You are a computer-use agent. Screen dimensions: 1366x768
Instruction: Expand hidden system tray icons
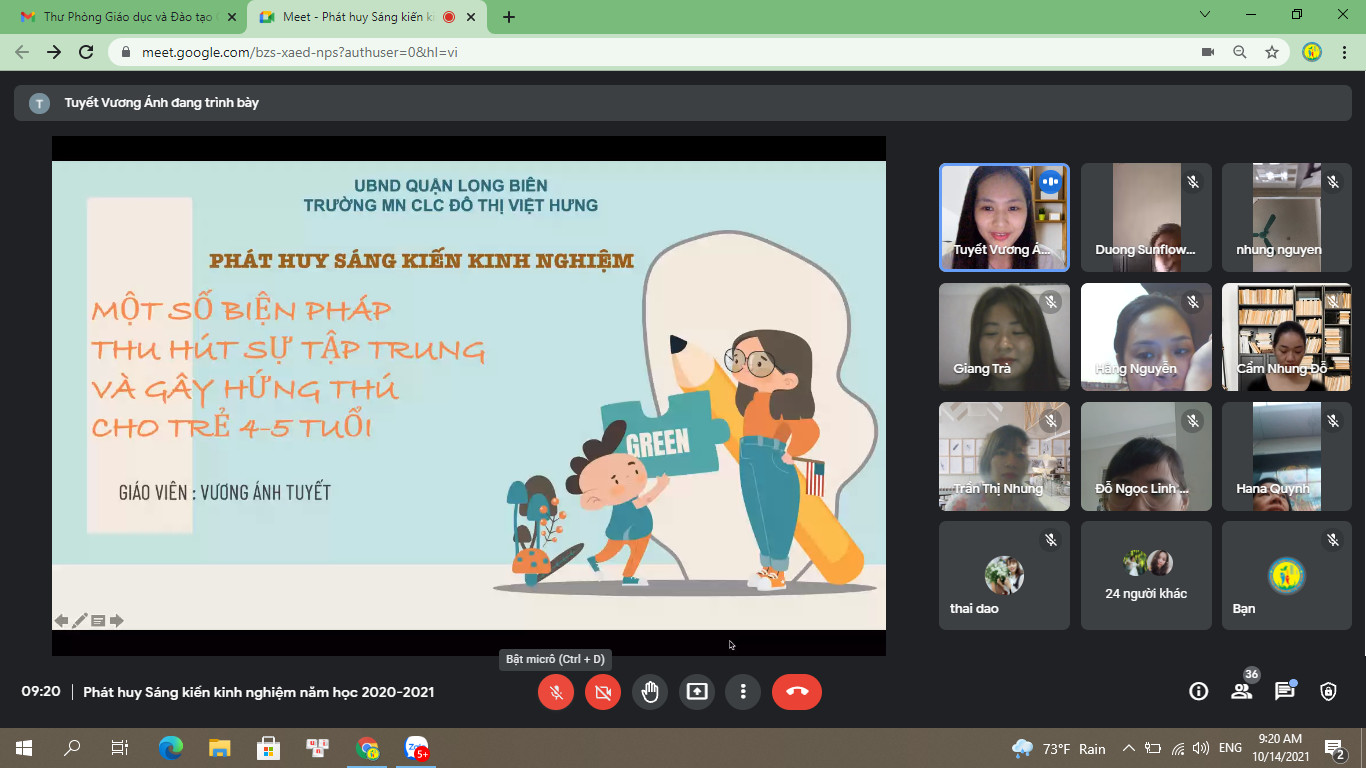[x=1129, y=748]
